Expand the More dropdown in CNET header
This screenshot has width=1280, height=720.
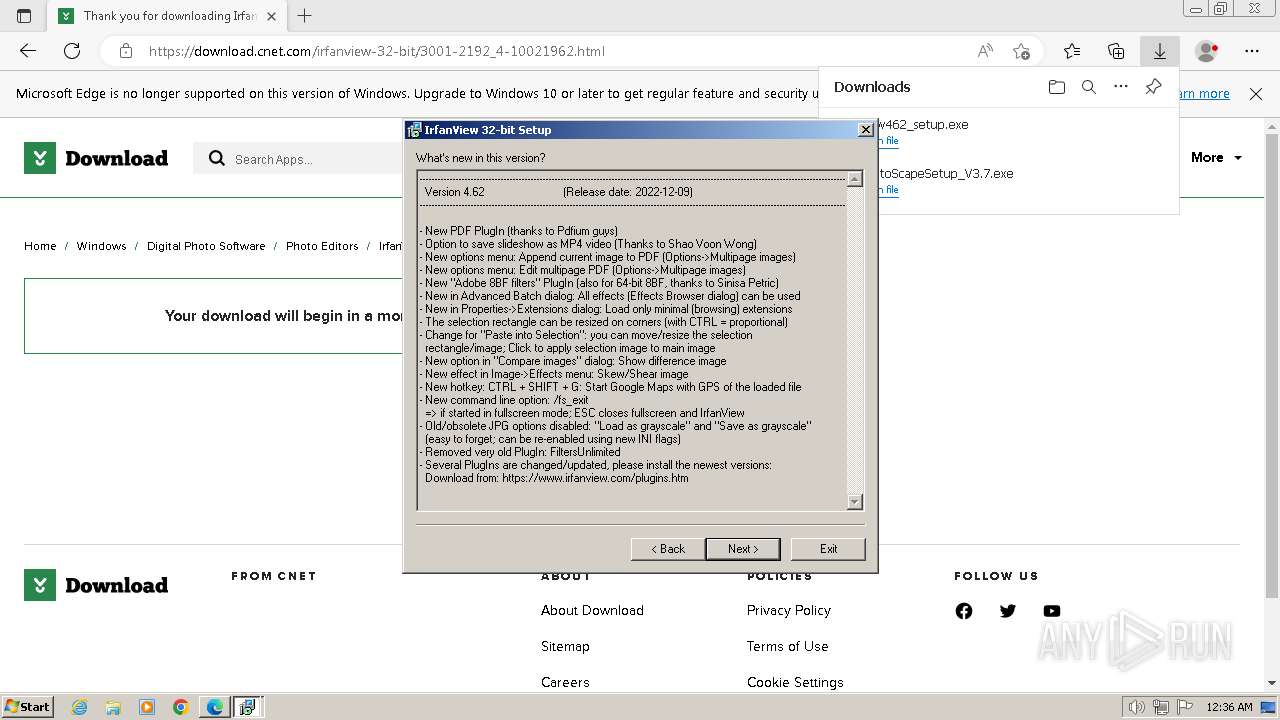pos(1216,158)
